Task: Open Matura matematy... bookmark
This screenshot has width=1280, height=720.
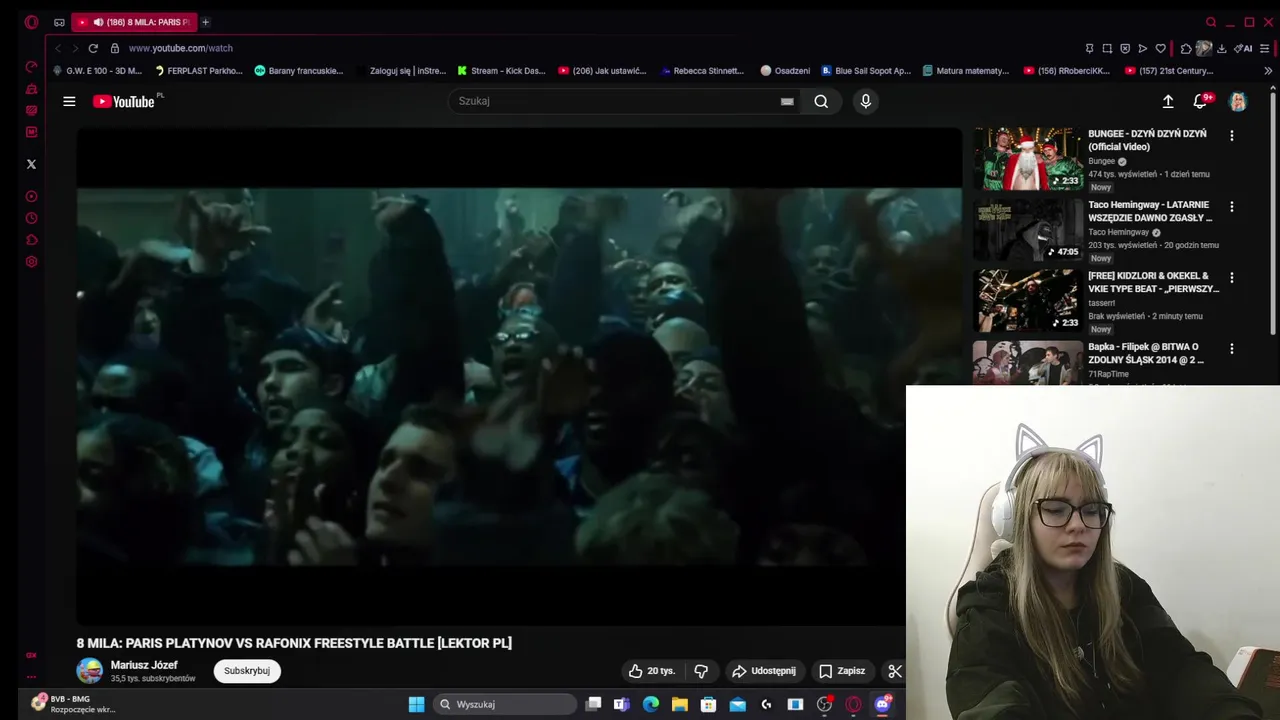Action: (966, 71)
